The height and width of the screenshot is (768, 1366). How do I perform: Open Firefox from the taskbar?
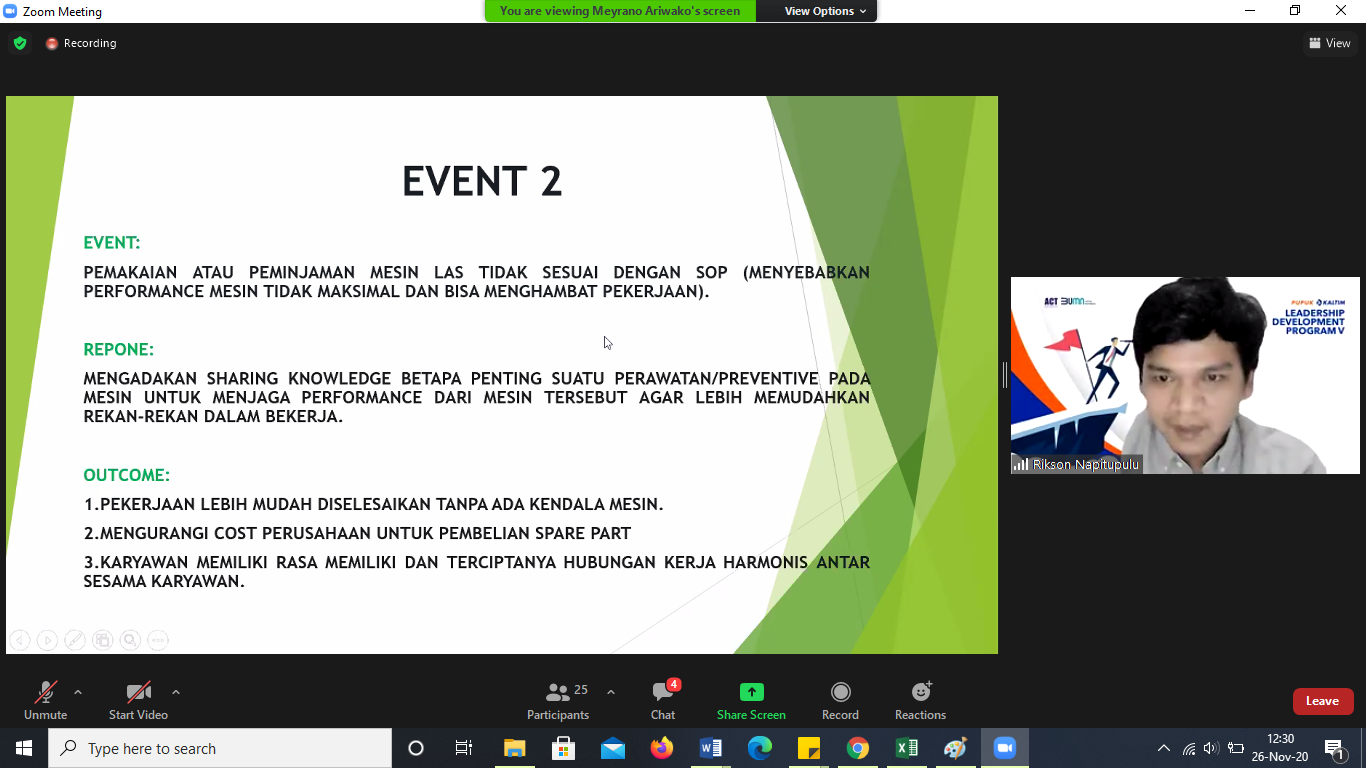[x=661, y=748]
